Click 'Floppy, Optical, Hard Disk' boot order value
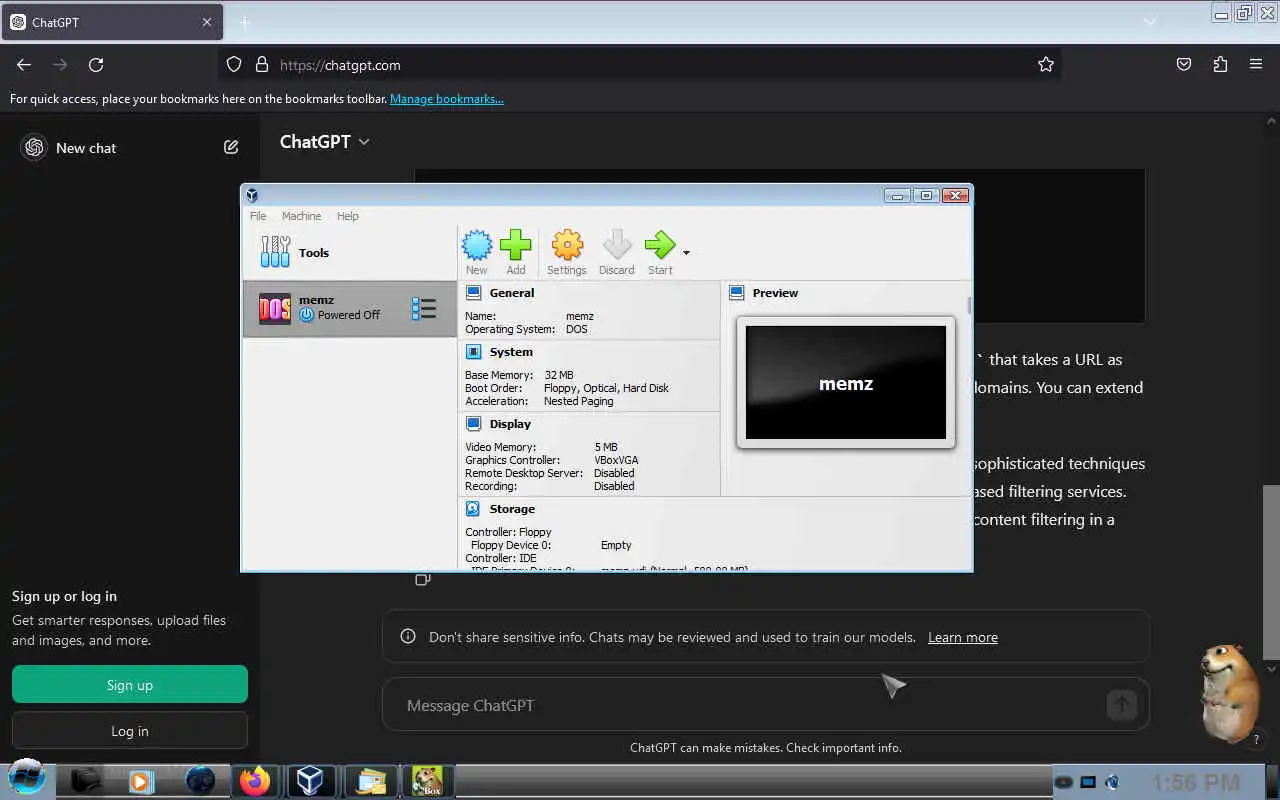This screenshot has height=800, width=1280. click(x=606, y=388)
